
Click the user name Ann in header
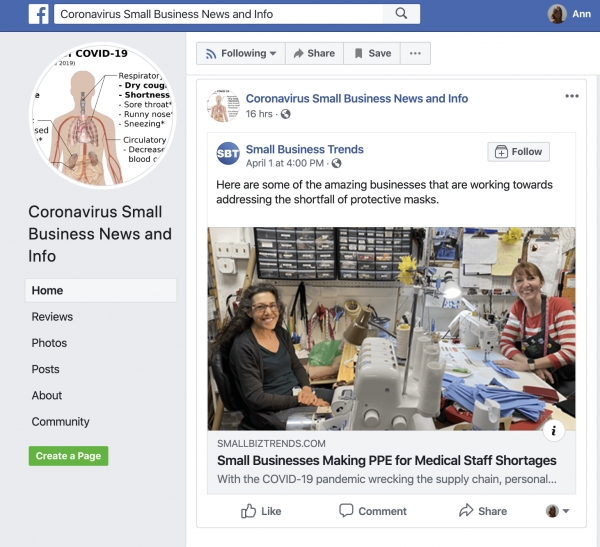581,14
